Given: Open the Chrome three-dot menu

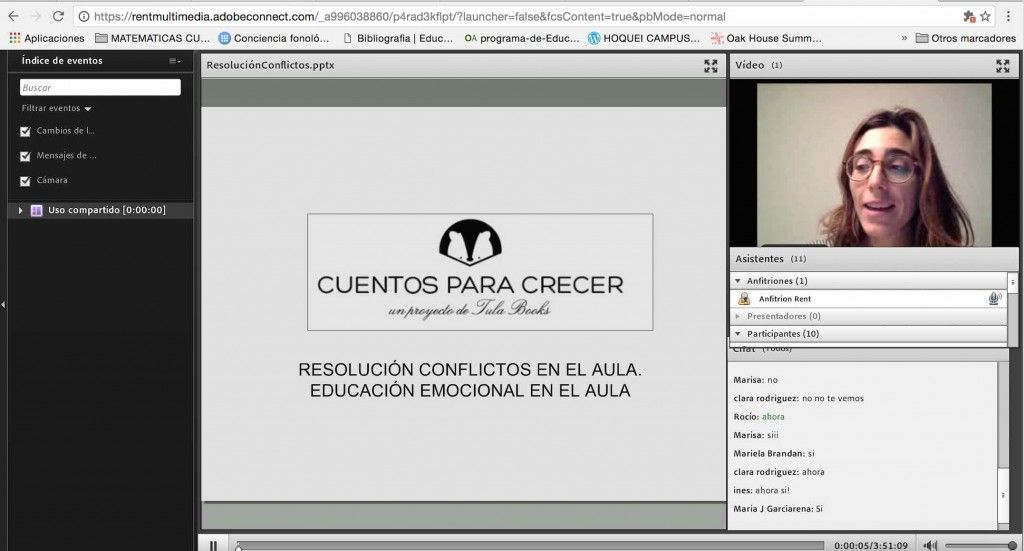Looking at the screenshot, I should click(1008, 16).
